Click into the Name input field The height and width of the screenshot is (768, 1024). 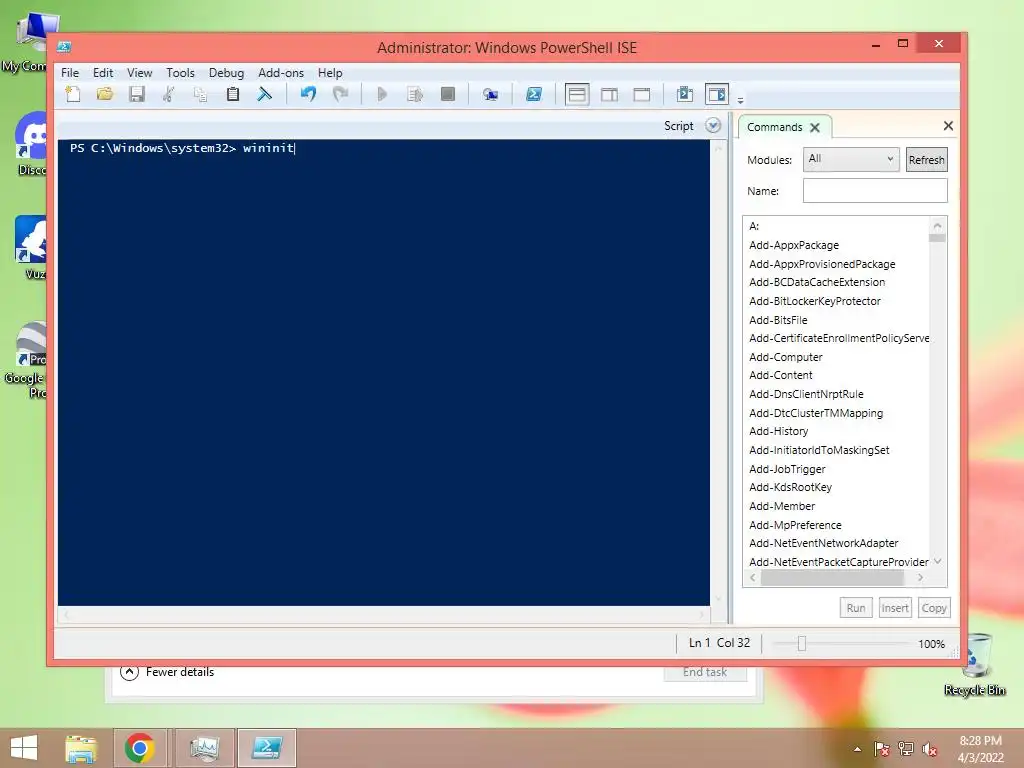point(875,191)
